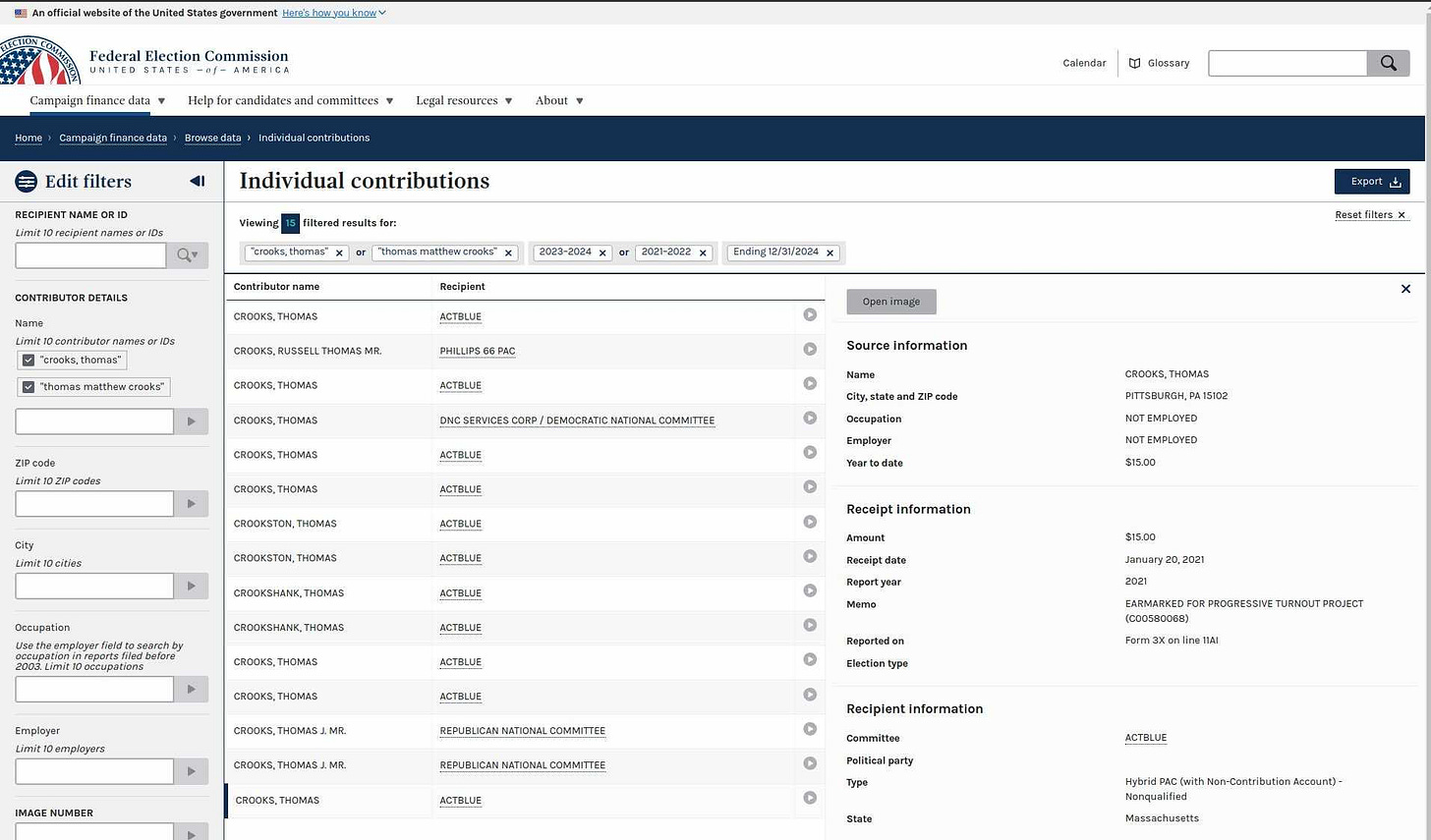Select second CROOKS, THOMAS J. MR. name cell
Image resolution: width=1431 pixels, height=840 pixels.
[x=290, y=765]
